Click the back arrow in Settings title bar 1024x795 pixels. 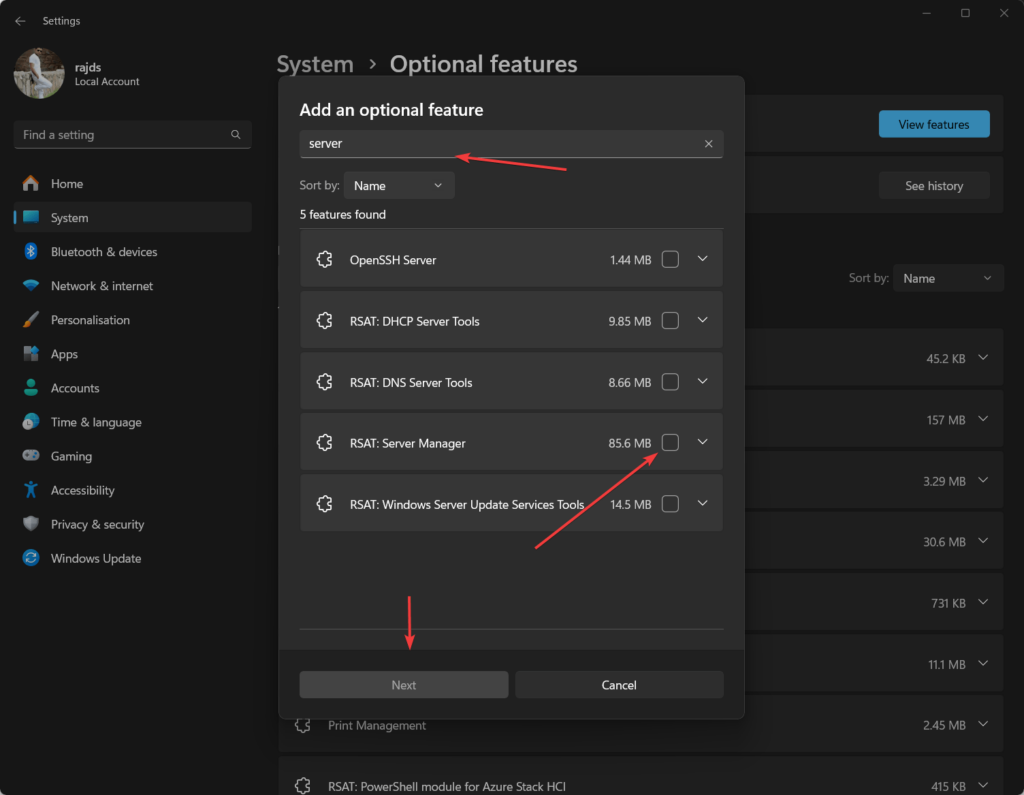(x=20, y=21)
